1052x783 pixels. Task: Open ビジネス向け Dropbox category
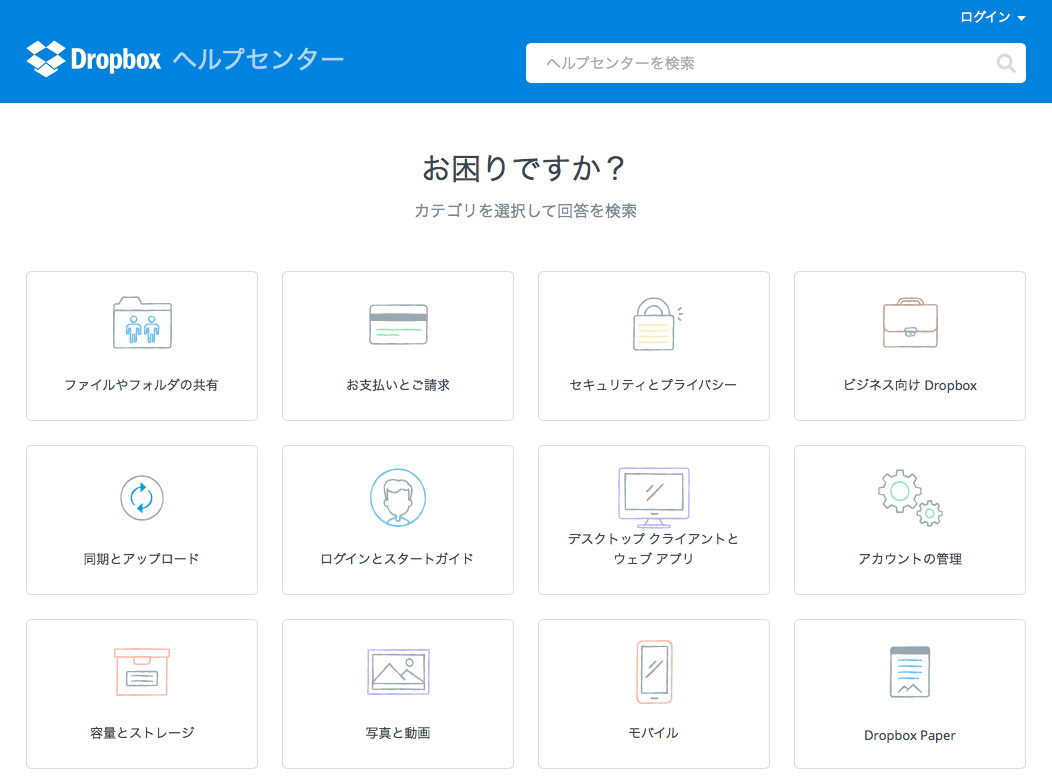[x=910, y=346]
